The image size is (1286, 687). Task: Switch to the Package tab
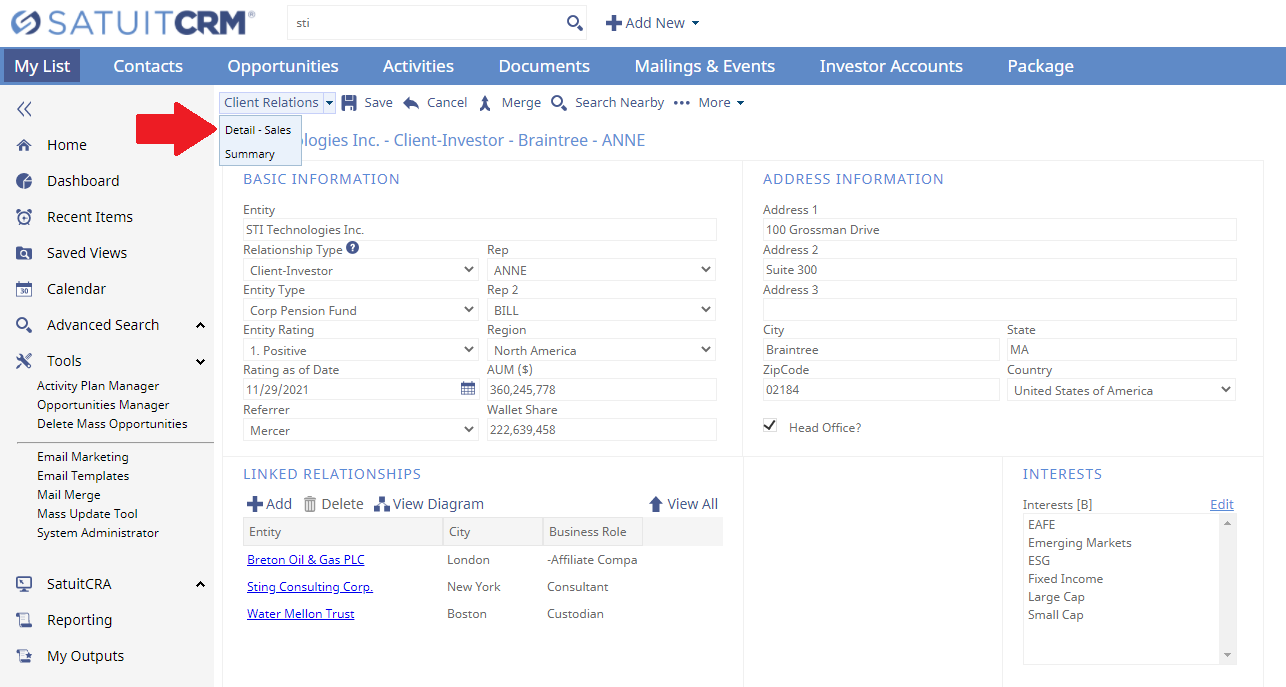[1041, 66]
